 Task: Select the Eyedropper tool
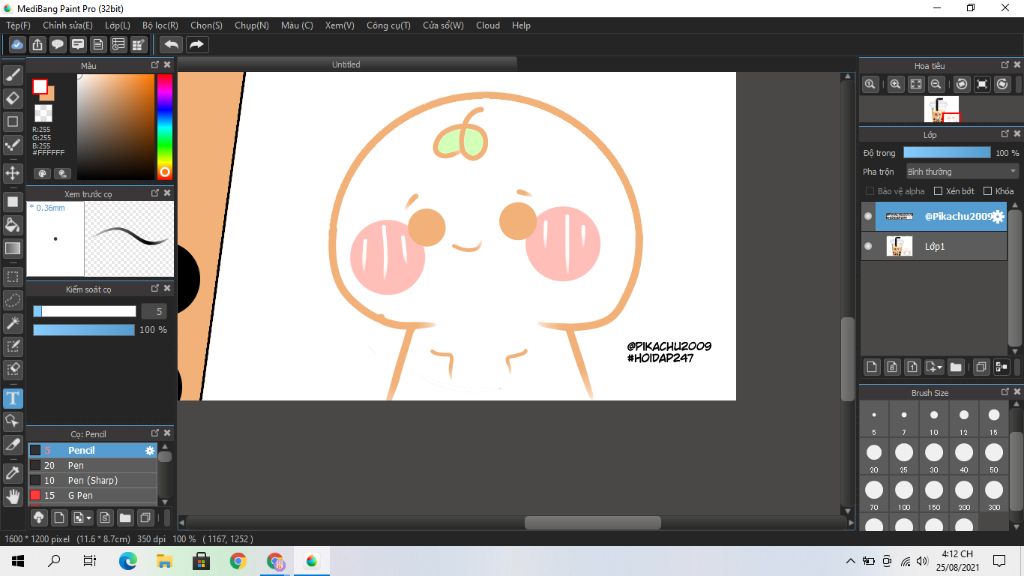(x=12, y=473)
